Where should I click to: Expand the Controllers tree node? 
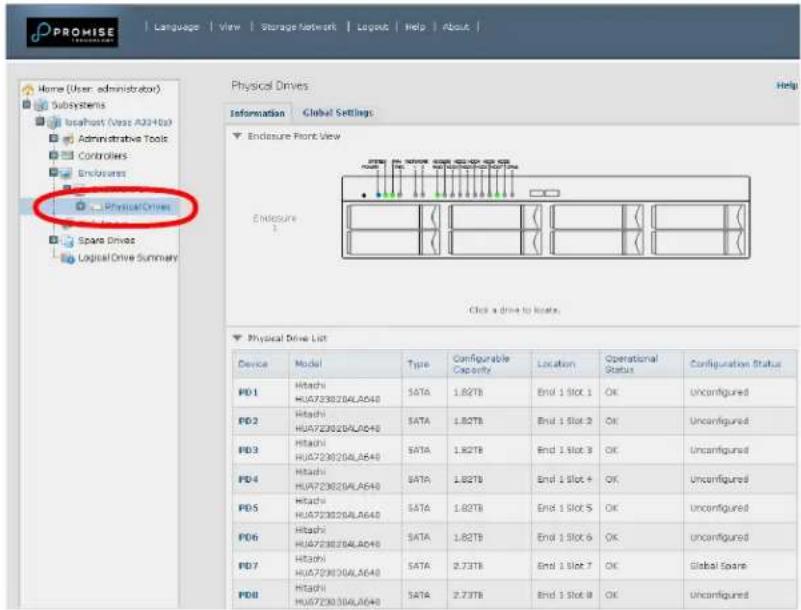(53, 155)
